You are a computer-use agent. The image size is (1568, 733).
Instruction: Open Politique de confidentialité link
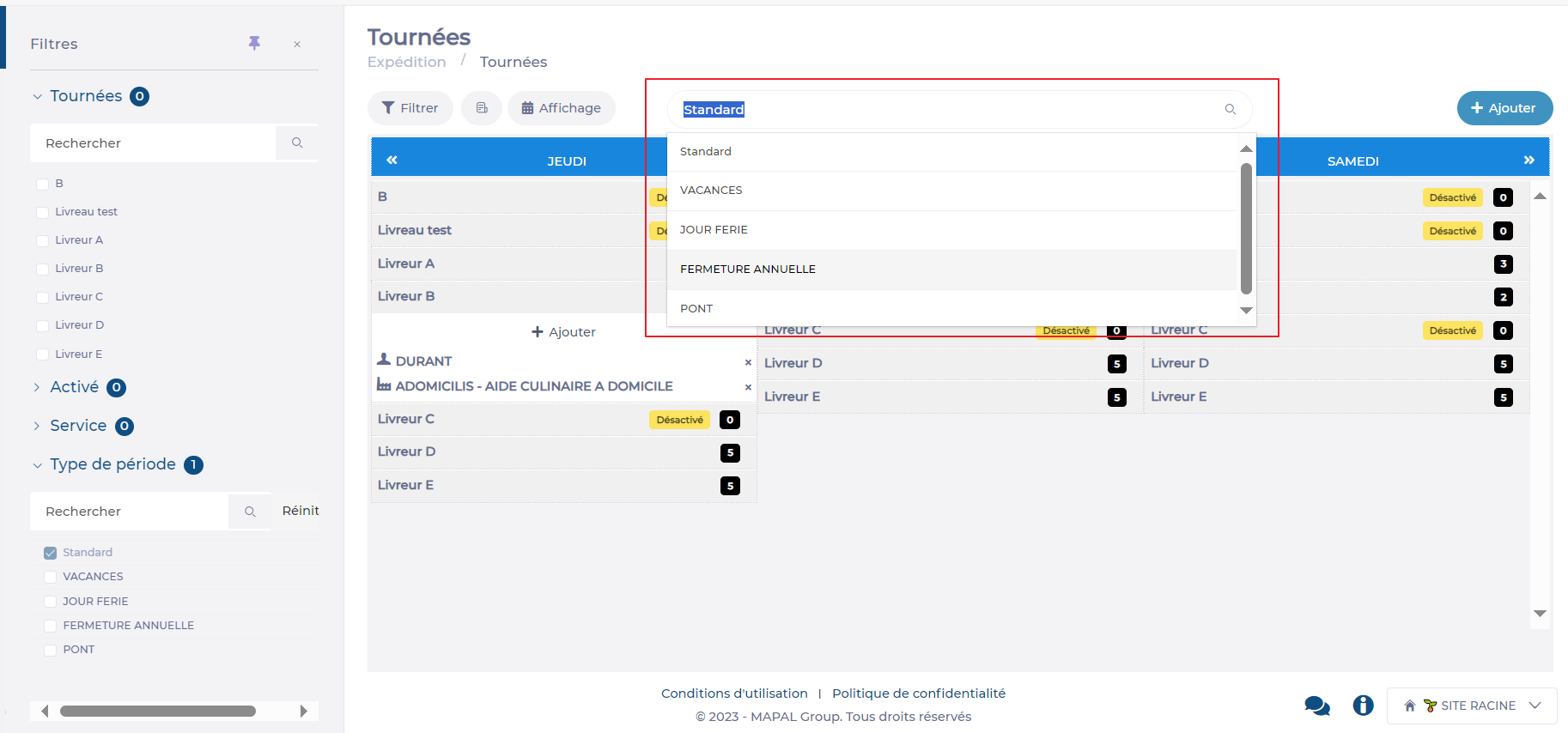(x=918, y=694)
